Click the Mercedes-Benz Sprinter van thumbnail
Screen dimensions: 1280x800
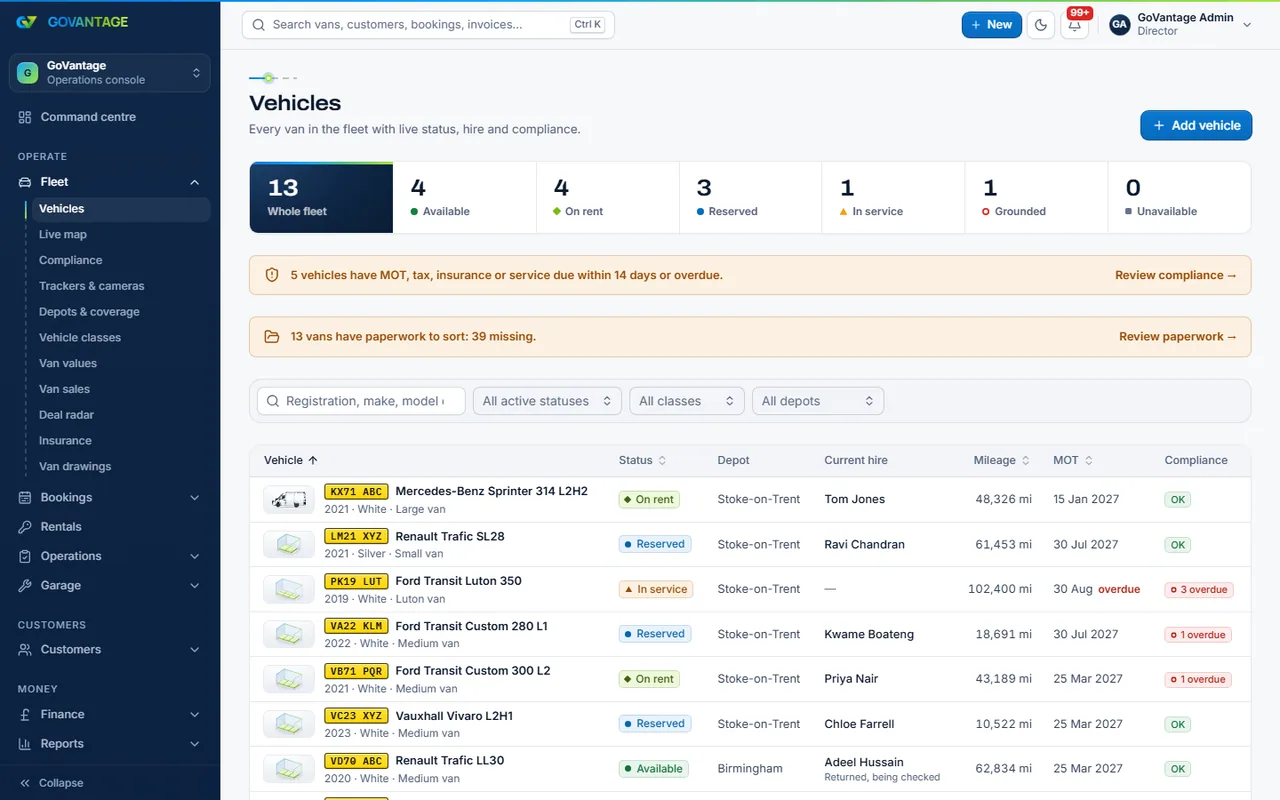tap(289, 500)
